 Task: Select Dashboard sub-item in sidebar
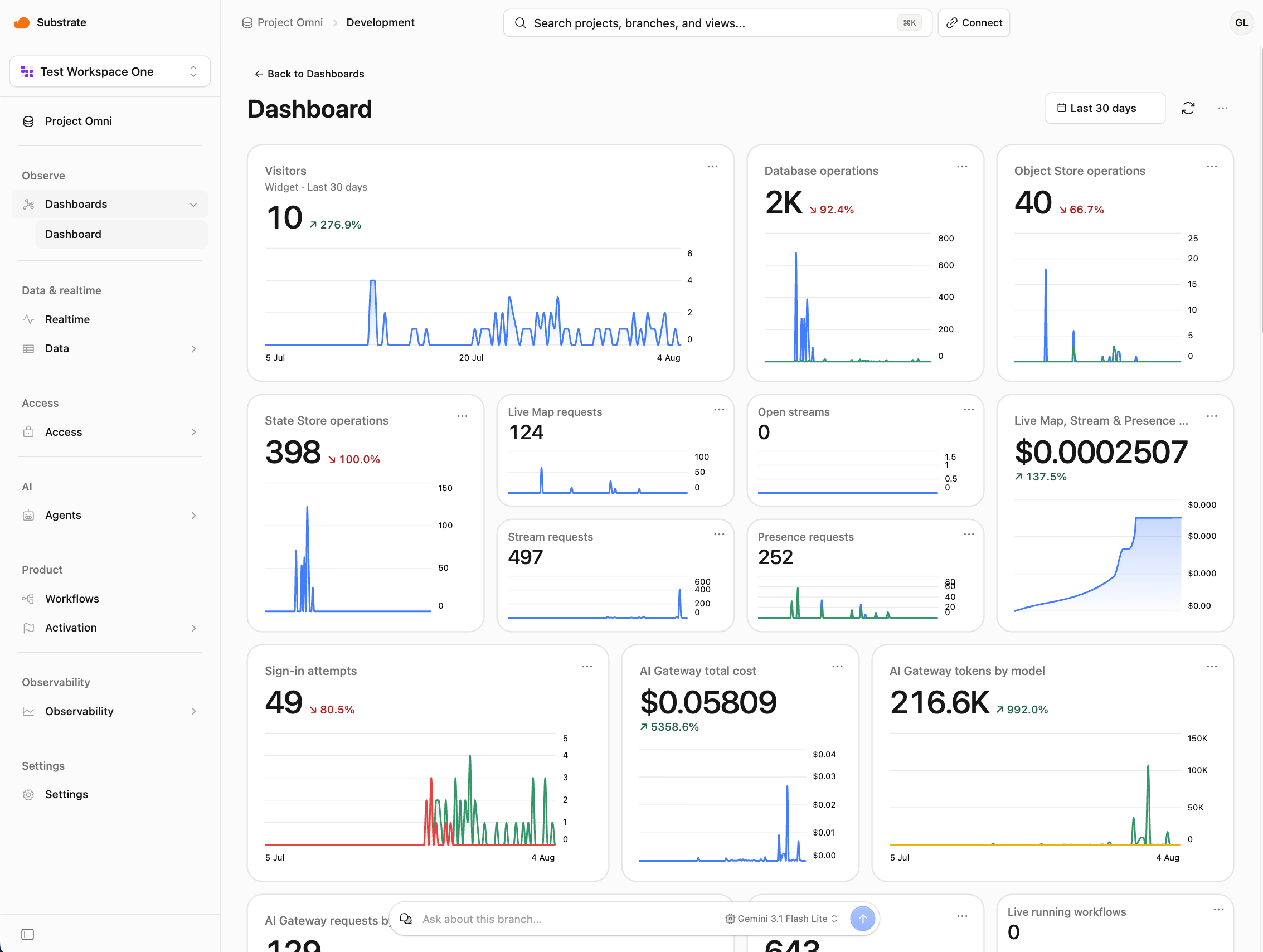(x=121, y=234)
